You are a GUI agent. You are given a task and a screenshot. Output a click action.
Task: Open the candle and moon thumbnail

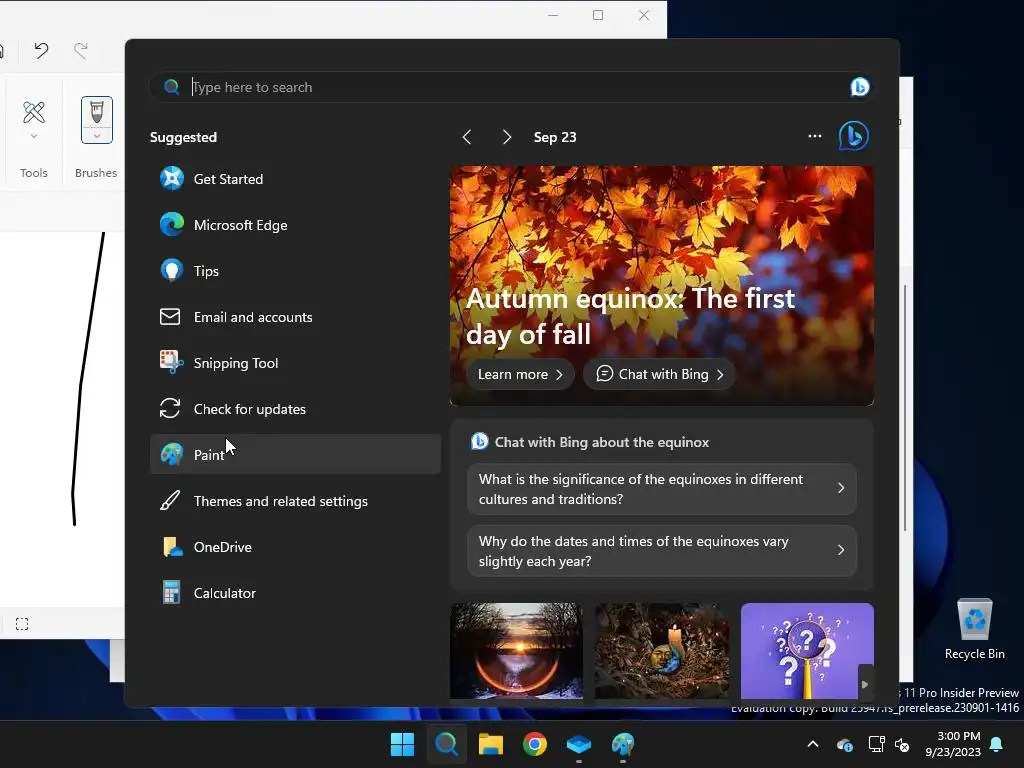662,650
